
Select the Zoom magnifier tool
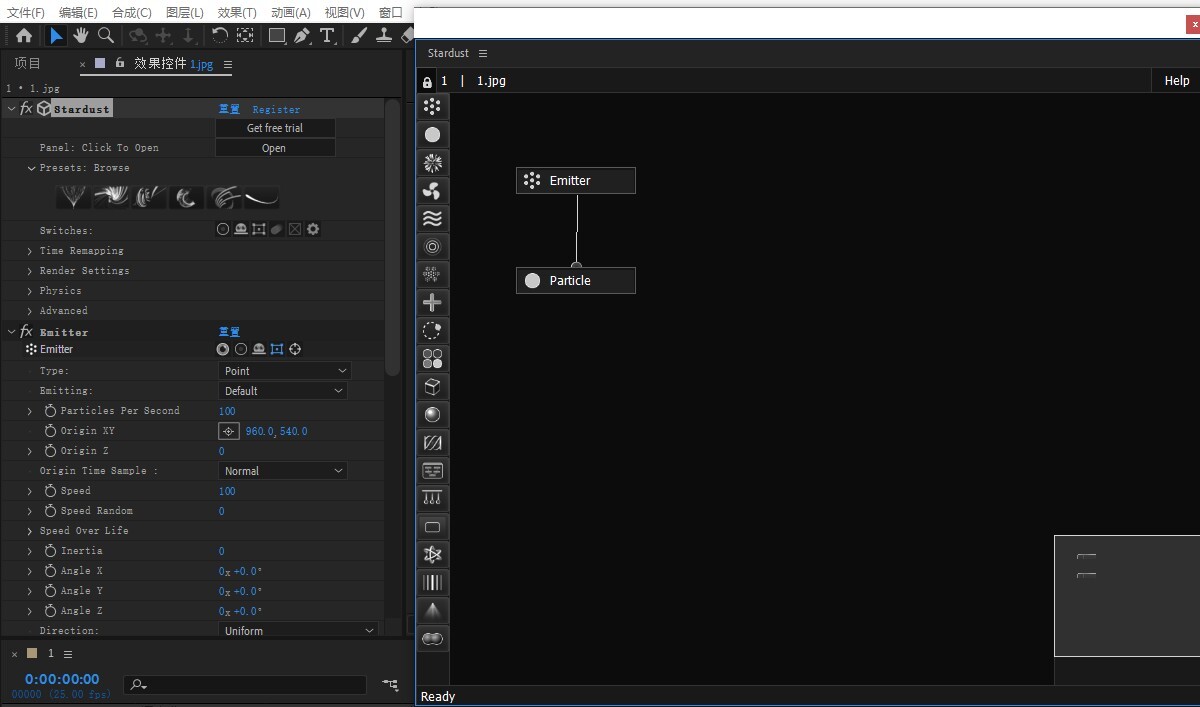[x=105, y=35]
